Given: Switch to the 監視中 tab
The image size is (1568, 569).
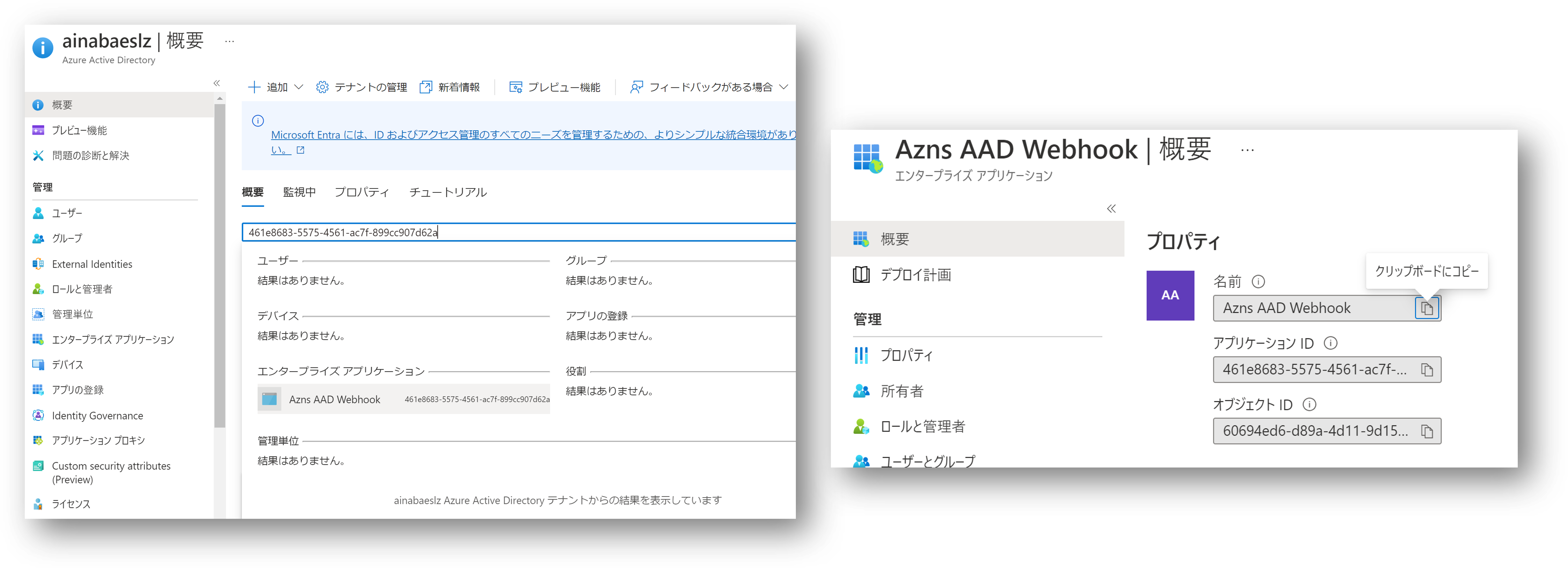Looking at the screenshot, I should [299, 192].
